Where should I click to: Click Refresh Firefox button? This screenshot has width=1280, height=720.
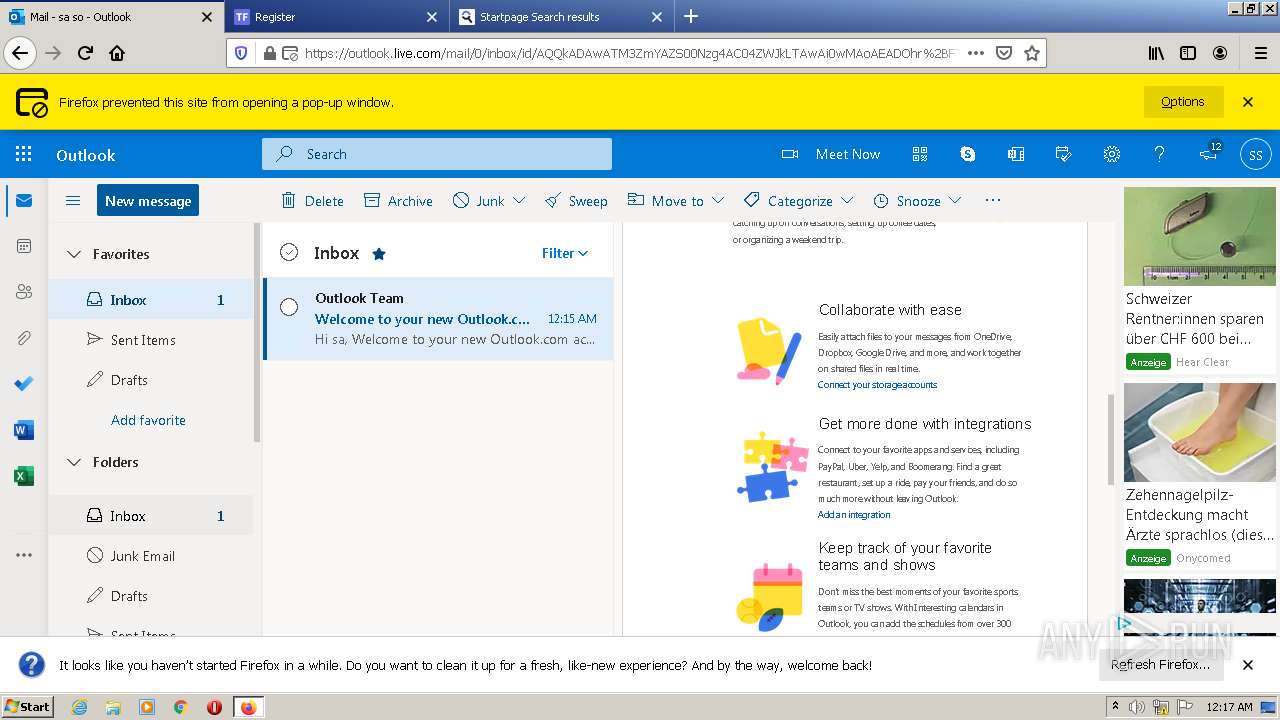1160,665
